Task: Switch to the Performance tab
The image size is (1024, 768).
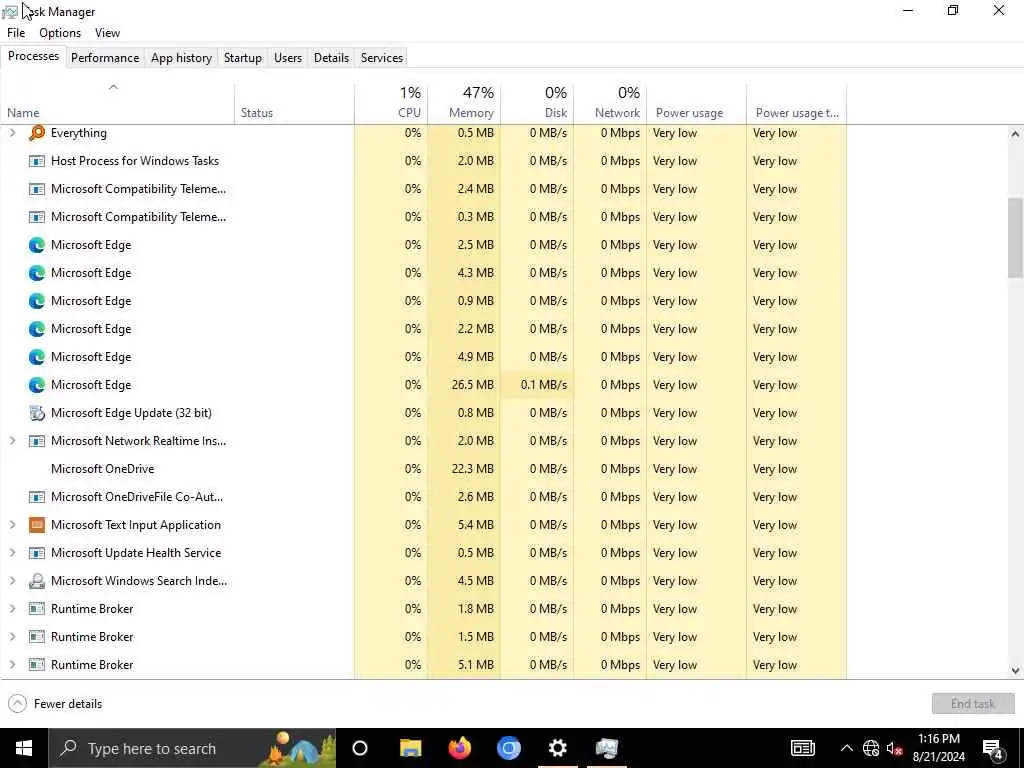Action: point(105,57)
